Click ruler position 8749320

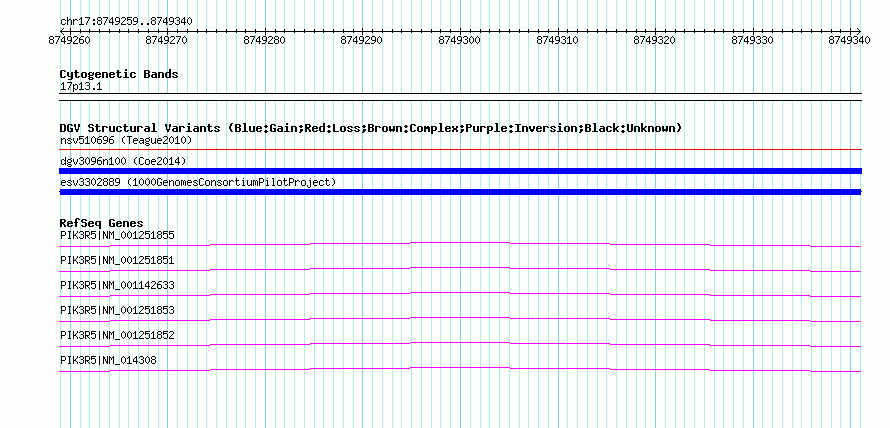tap(654, 40)
